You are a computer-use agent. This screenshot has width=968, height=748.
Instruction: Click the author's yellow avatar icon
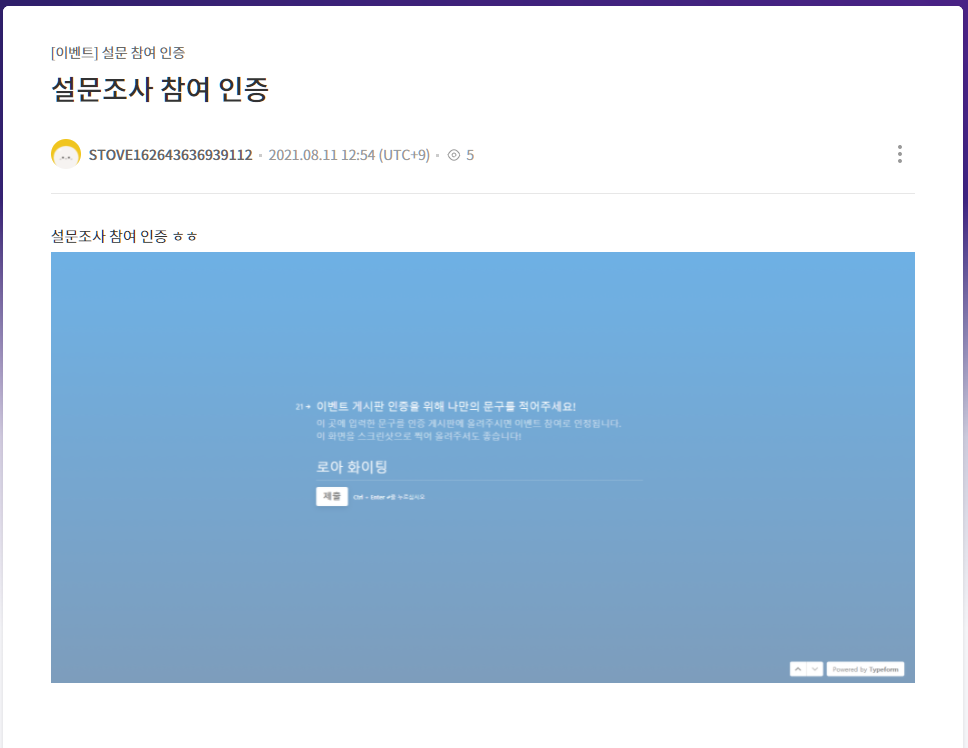coord(66,154)
